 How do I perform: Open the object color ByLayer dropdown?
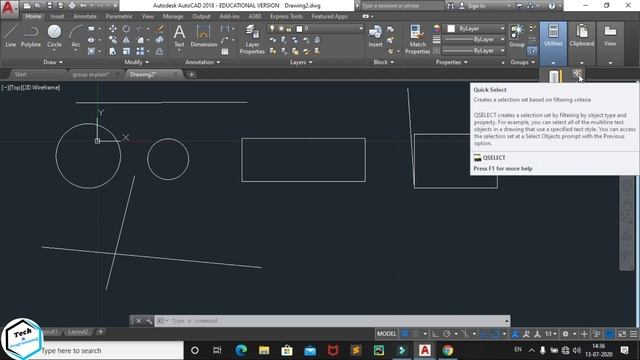(474, 29)
